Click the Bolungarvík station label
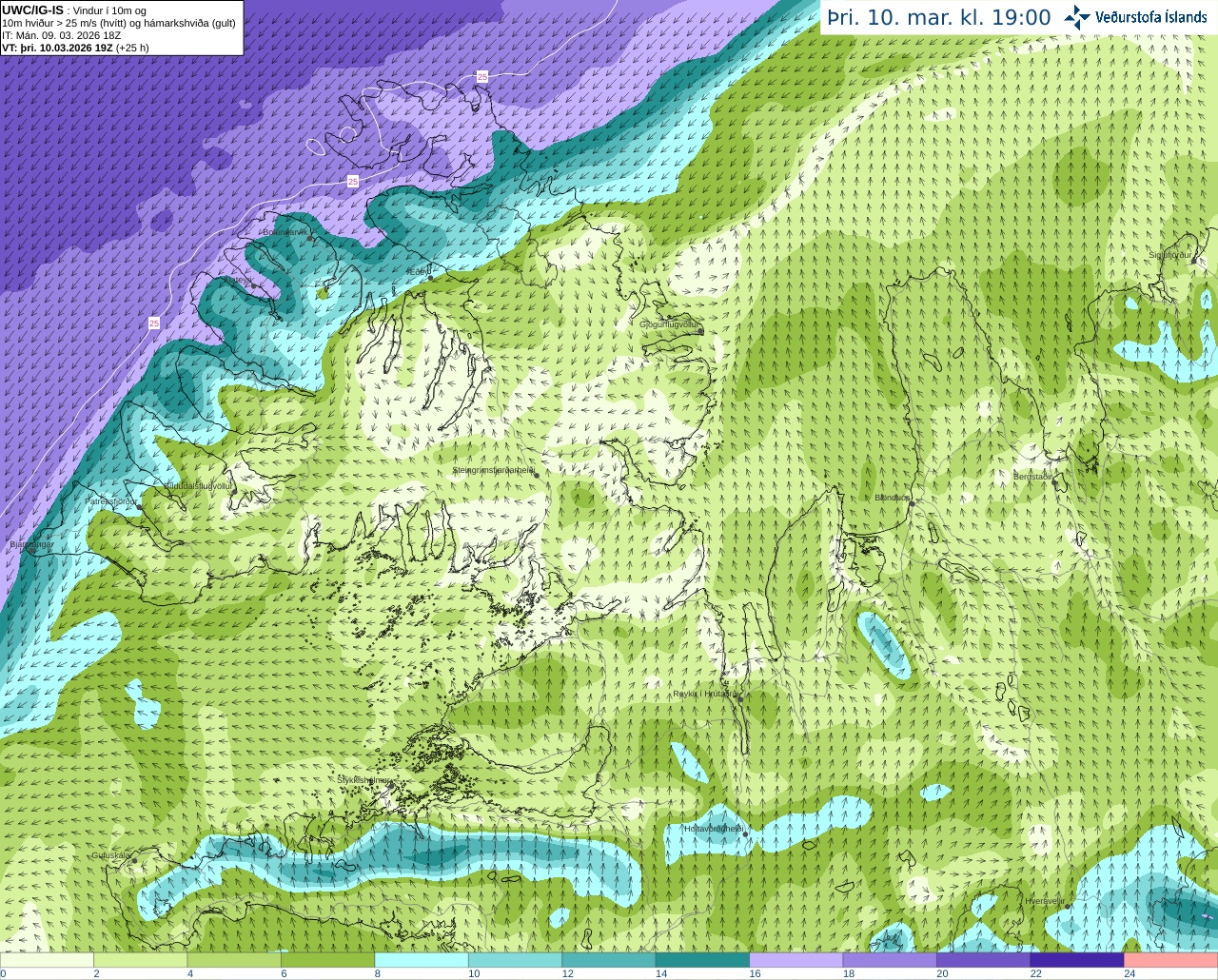Screen dimensions: 1218x980 pyautogui.click(x=285, y=231)
